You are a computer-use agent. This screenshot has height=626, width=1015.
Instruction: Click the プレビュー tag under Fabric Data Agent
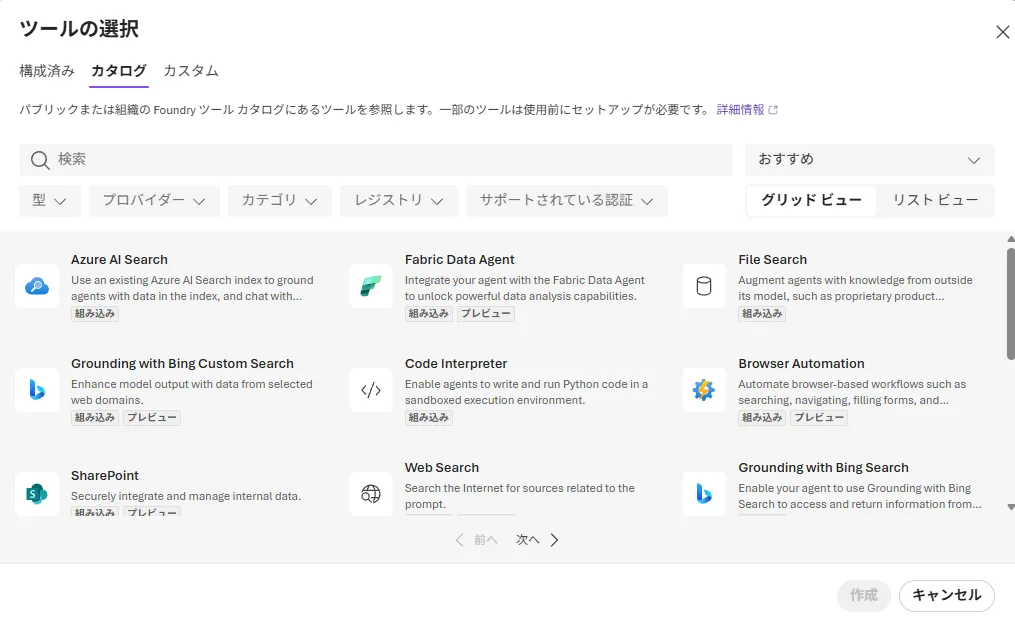486,314
